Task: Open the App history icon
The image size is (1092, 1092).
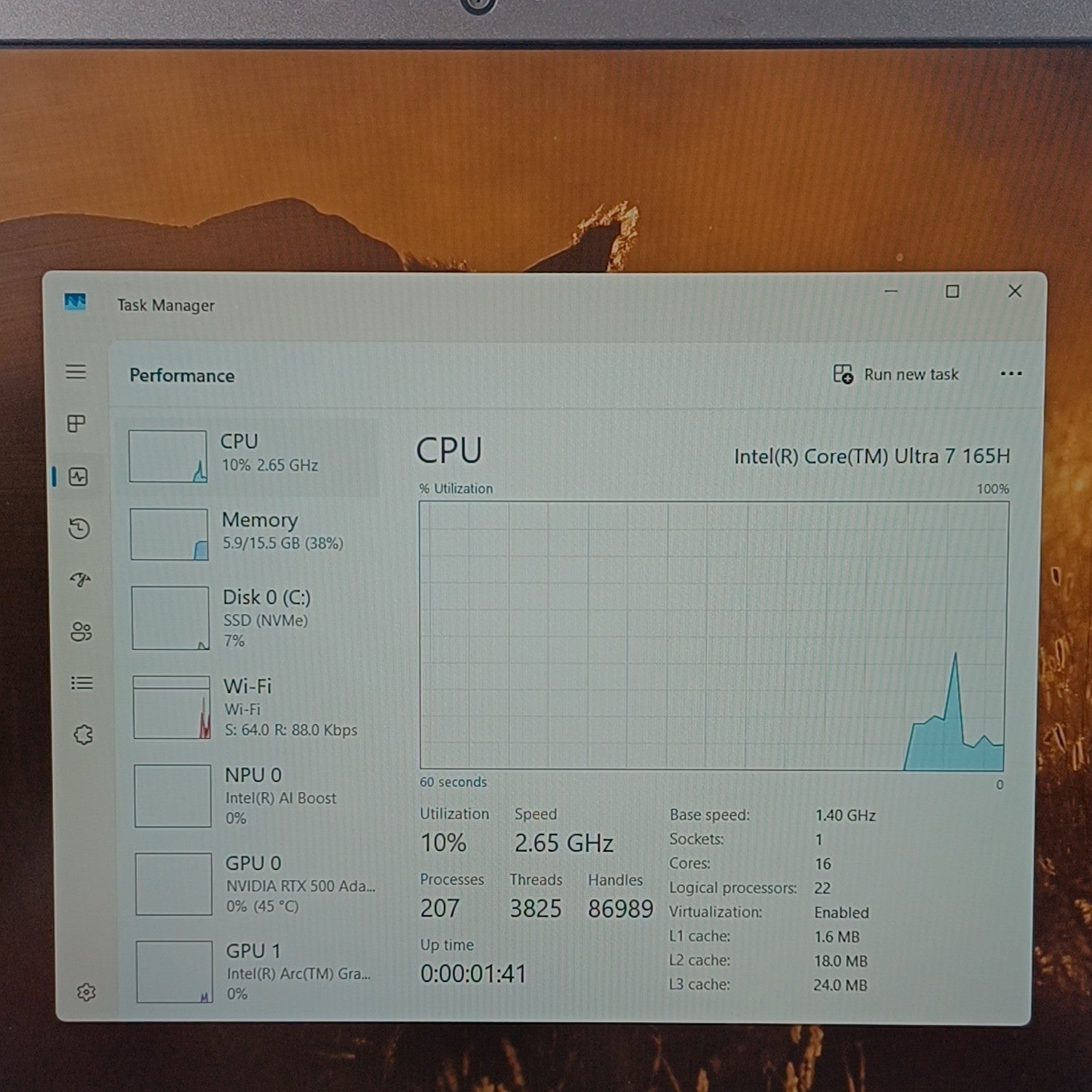Action: pyautogui.click(x=79, y=529)
